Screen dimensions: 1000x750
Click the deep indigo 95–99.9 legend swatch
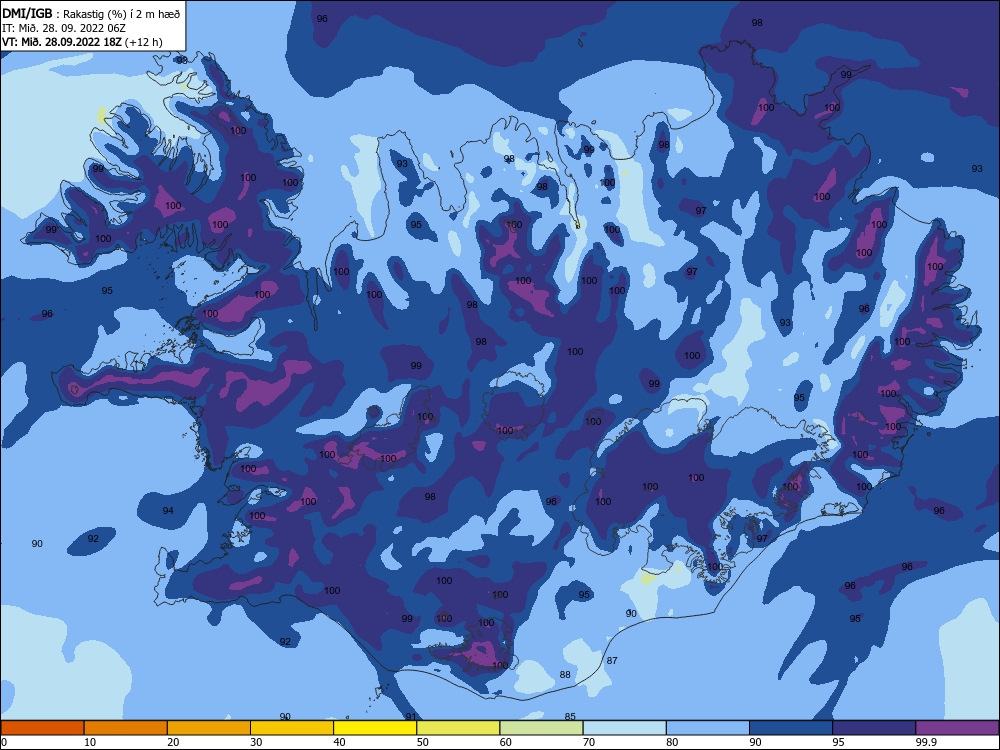pyautogui.click(x=874, y=728)
